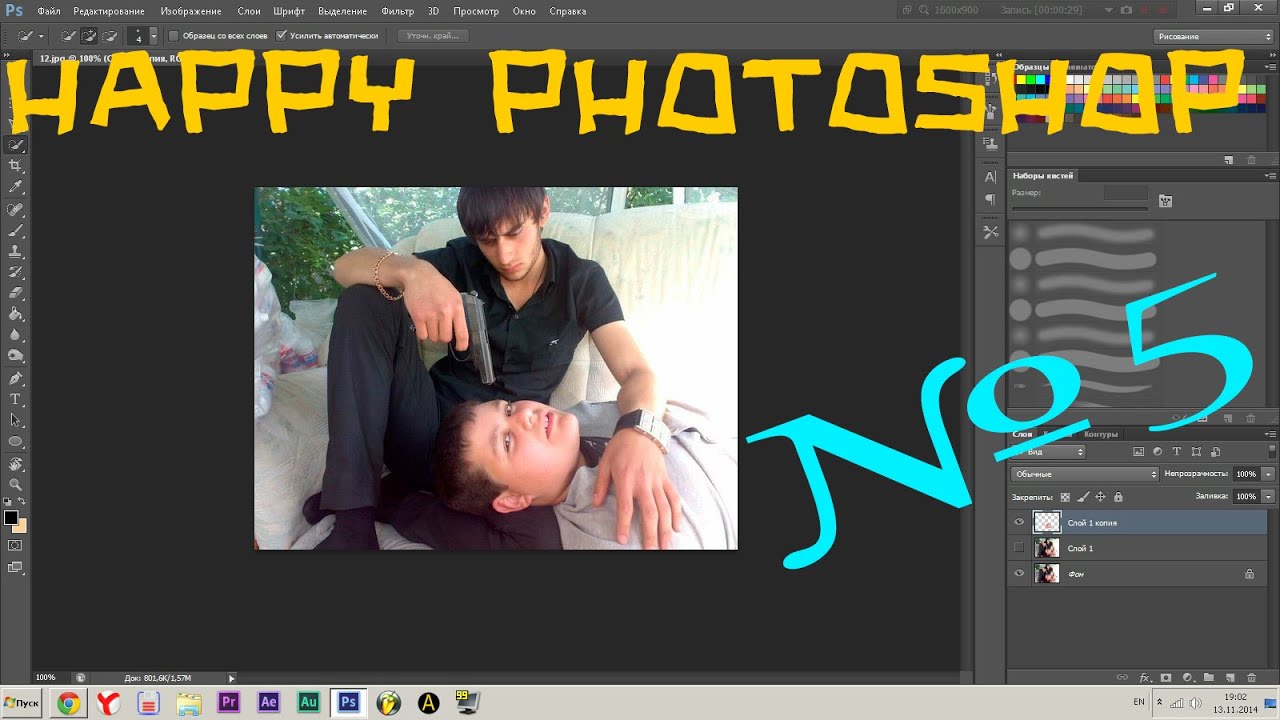
Task: Enable 'Образец со всех слоев' checkbox
Action: point(173,35)
